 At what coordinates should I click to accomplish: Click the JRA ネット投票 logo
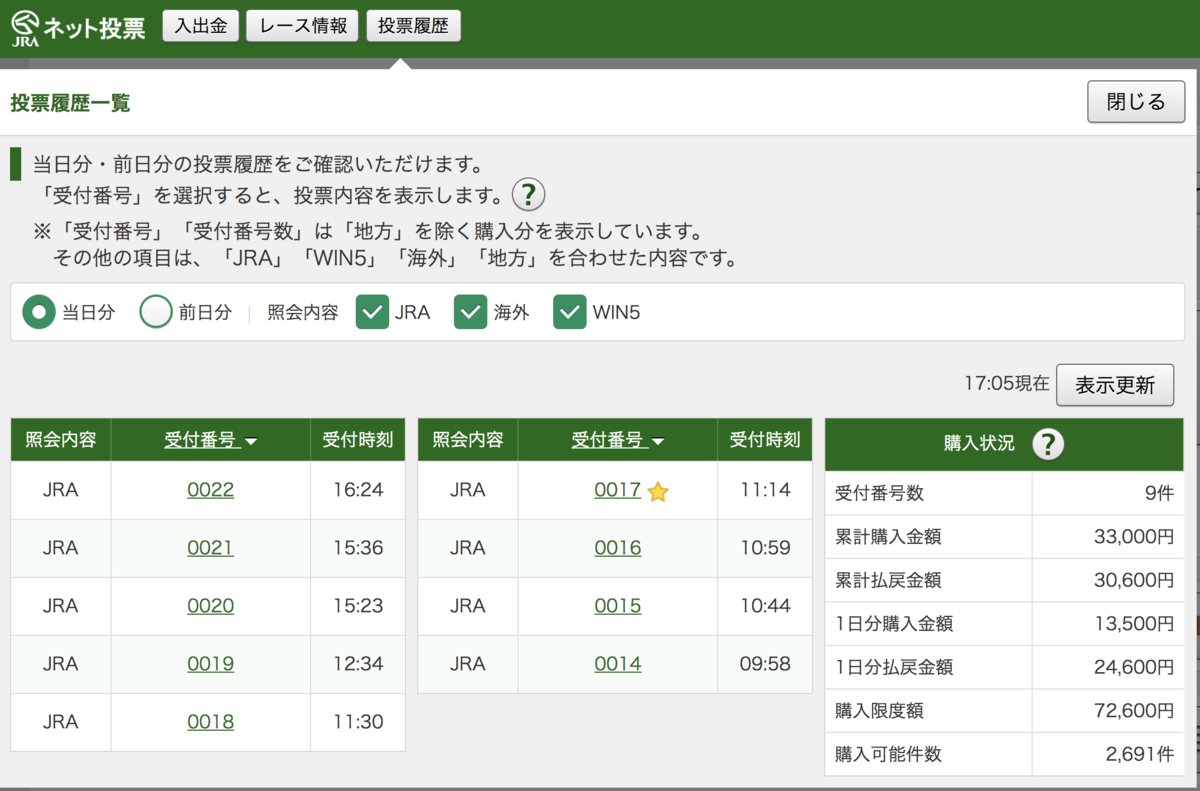pos(79,28)
